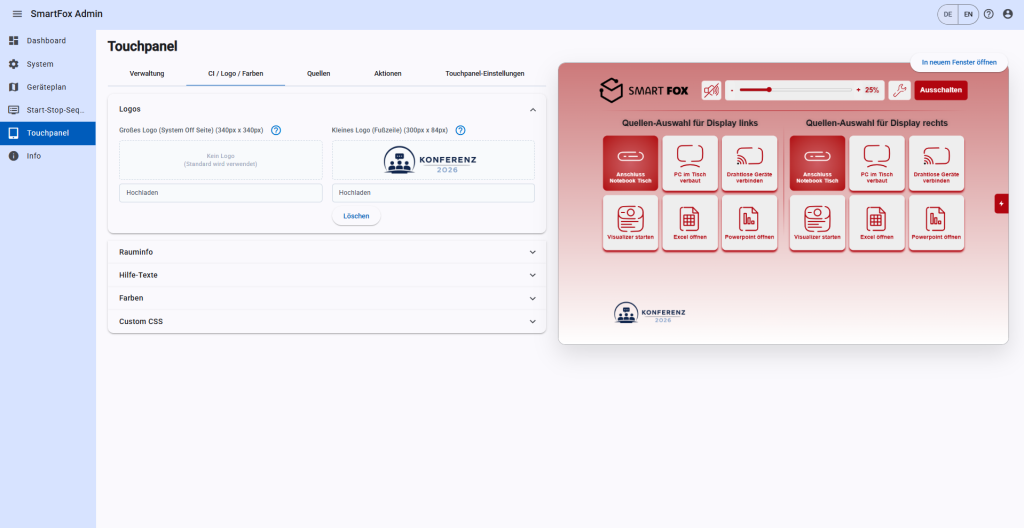Click the SmartFox Admin title

click(x=67, y=14)
